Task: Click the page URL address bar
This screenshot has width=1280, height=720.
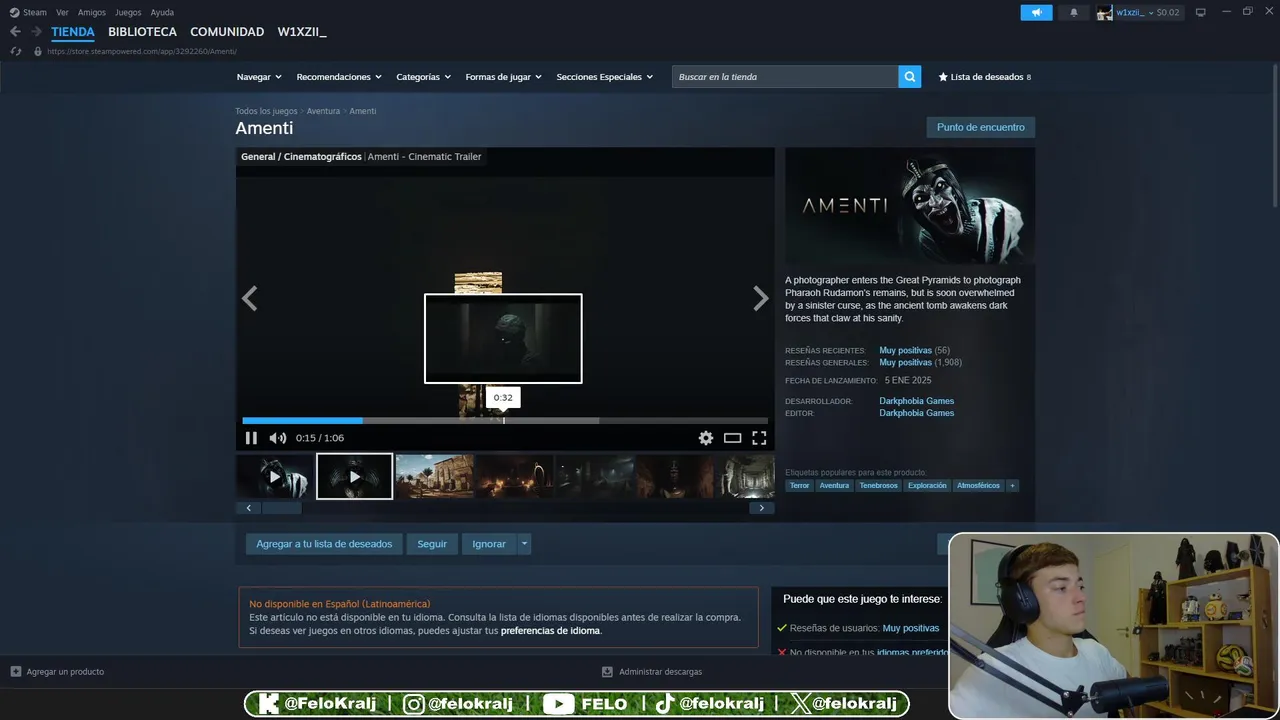Action: (142, 51)
